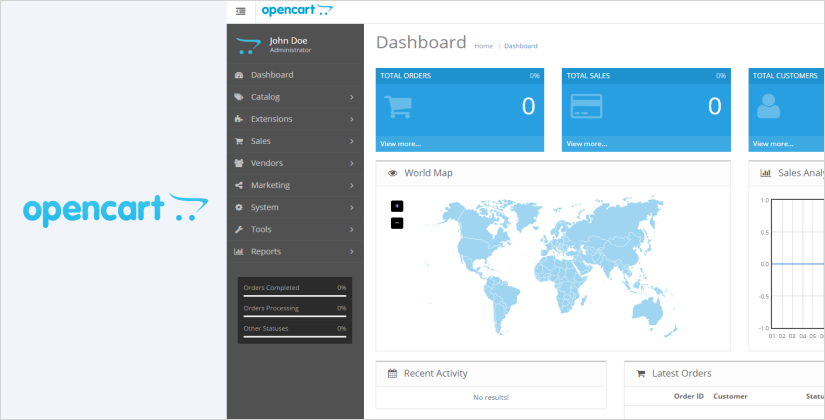
Task: Click the eye icon beside World Map
Action: [x=392, y=173]
